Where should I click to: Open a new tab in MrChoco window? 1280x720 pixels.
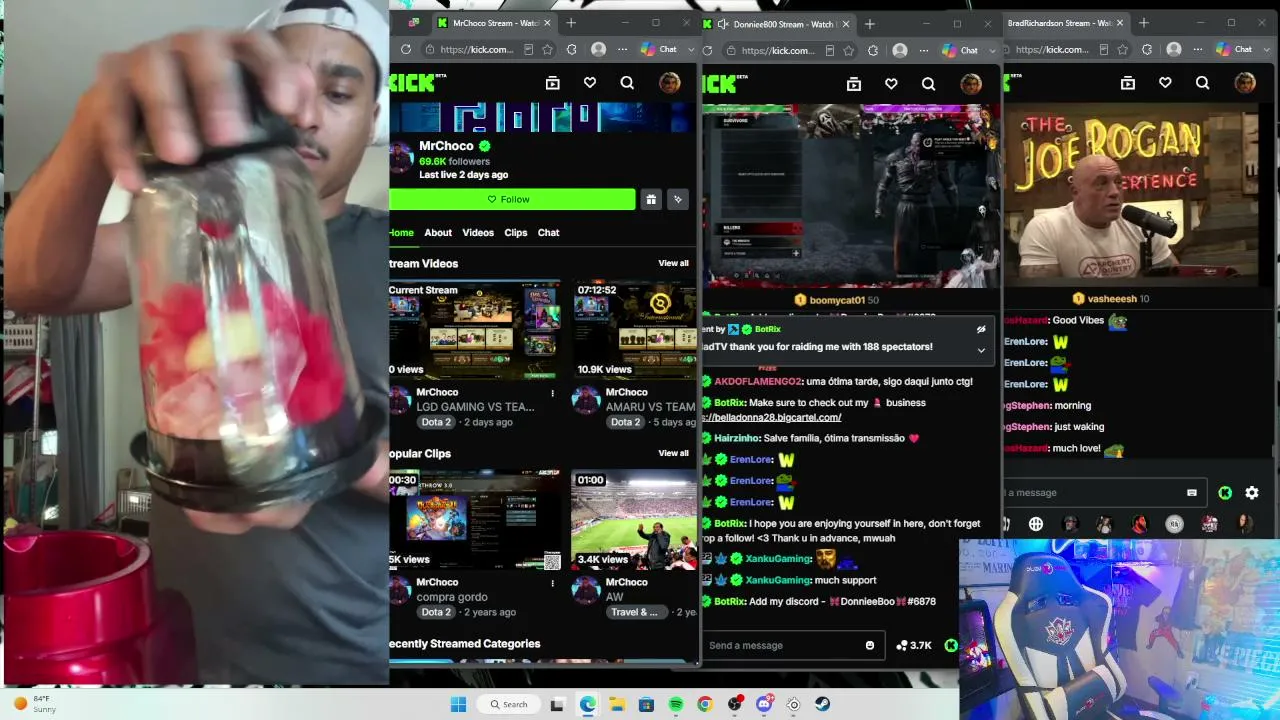[x=571, y=23]
